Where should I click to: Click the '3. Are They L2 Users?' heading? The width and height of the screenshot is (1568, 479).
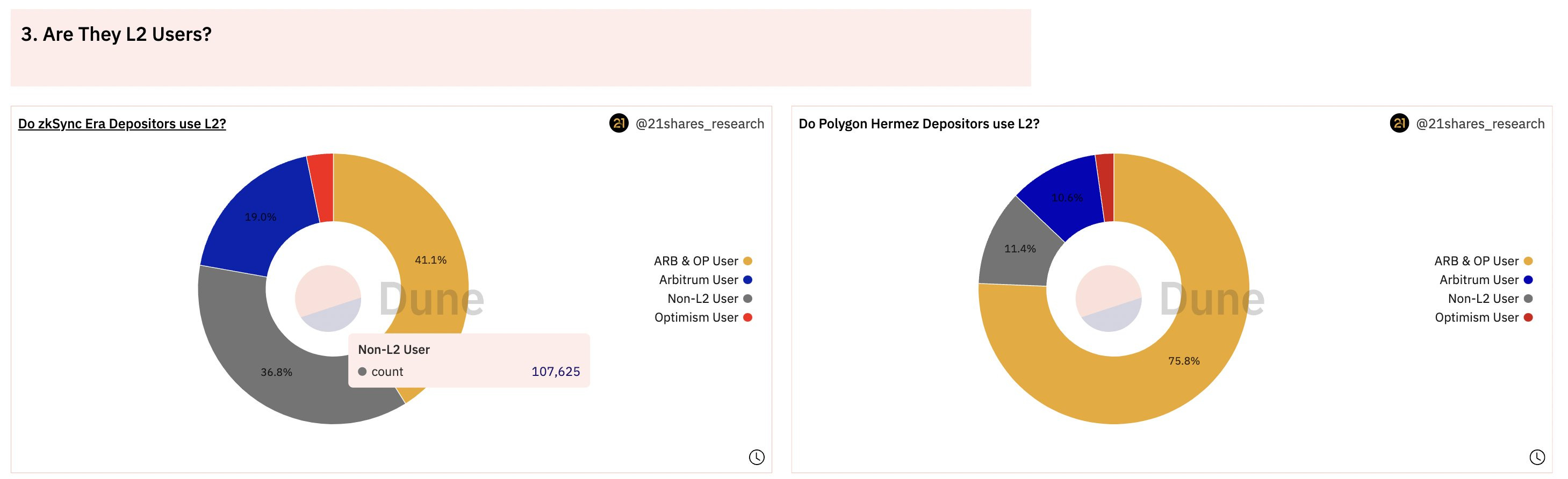116,34
